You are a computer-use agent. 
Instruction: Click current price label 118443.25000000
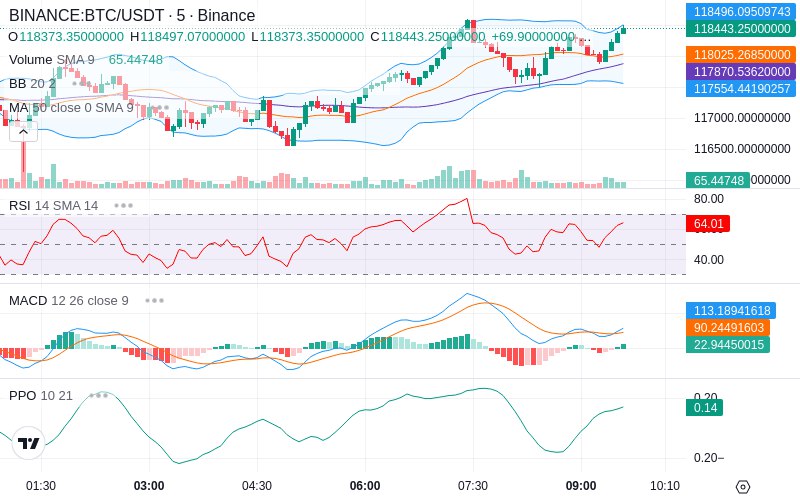coord(741,29)
